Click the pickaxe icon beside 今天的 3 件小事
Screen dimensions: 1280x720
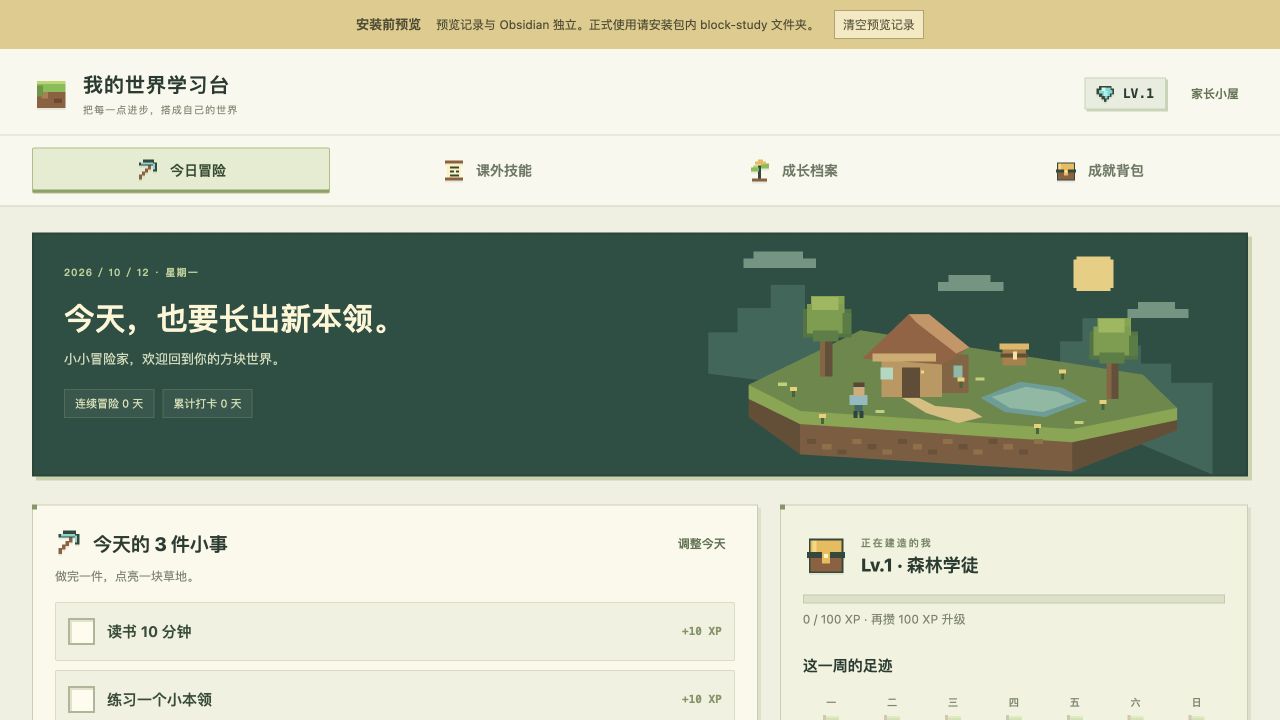(68, 543)
